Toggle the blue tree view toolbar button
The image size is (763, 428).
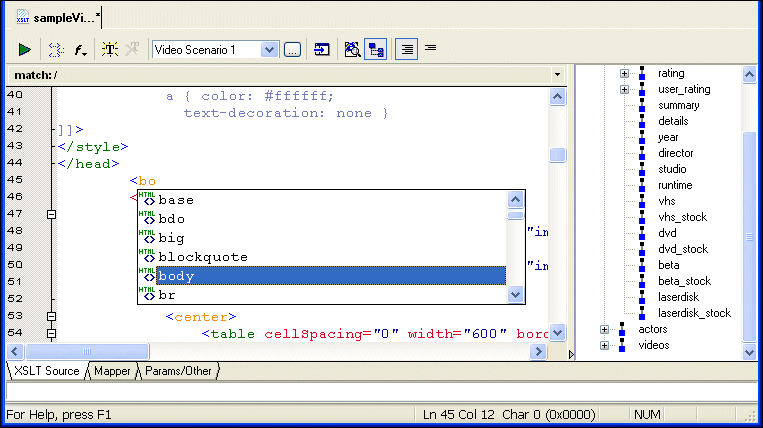(x=376, y=49)
